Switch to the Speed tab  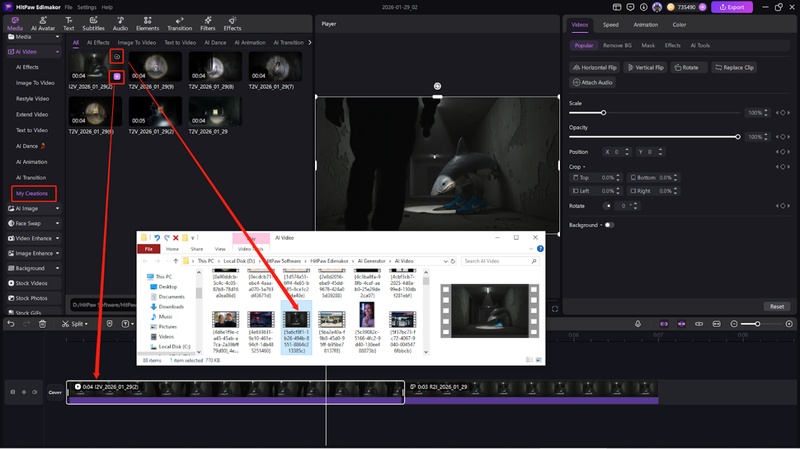pos(610,24)
